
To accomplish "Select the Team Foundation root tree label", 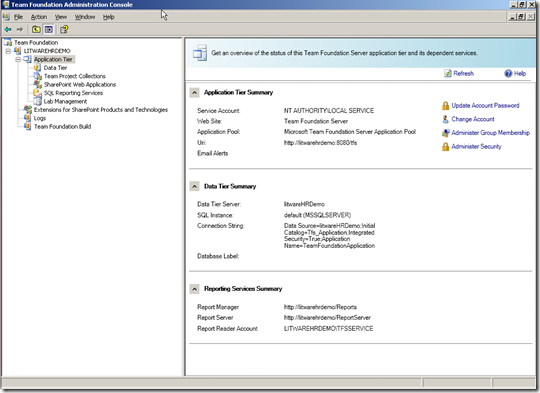I will pos(36,42).
